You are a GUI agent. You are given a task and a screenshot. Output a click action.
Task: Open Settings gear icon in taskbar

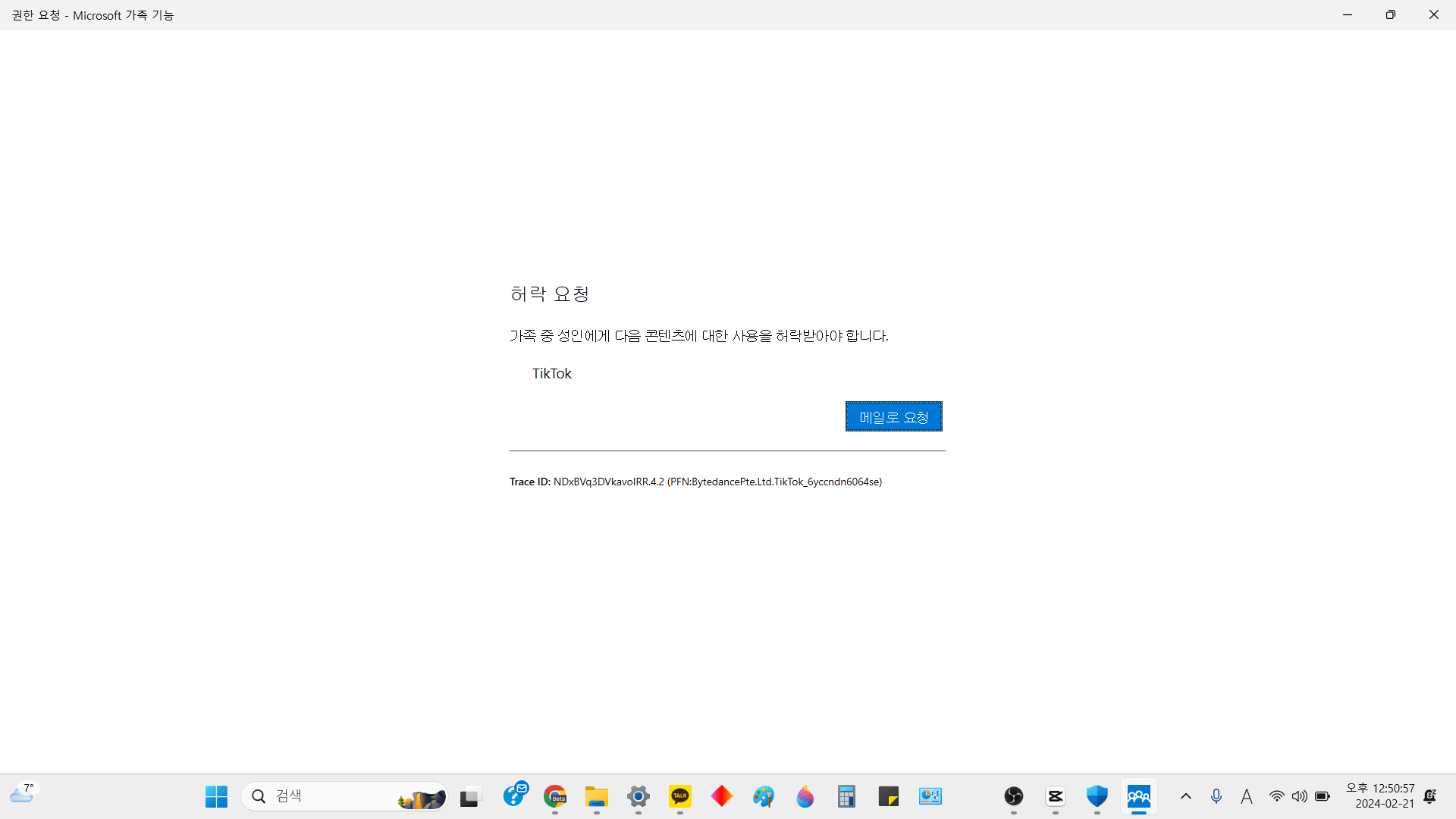point(639,796)
